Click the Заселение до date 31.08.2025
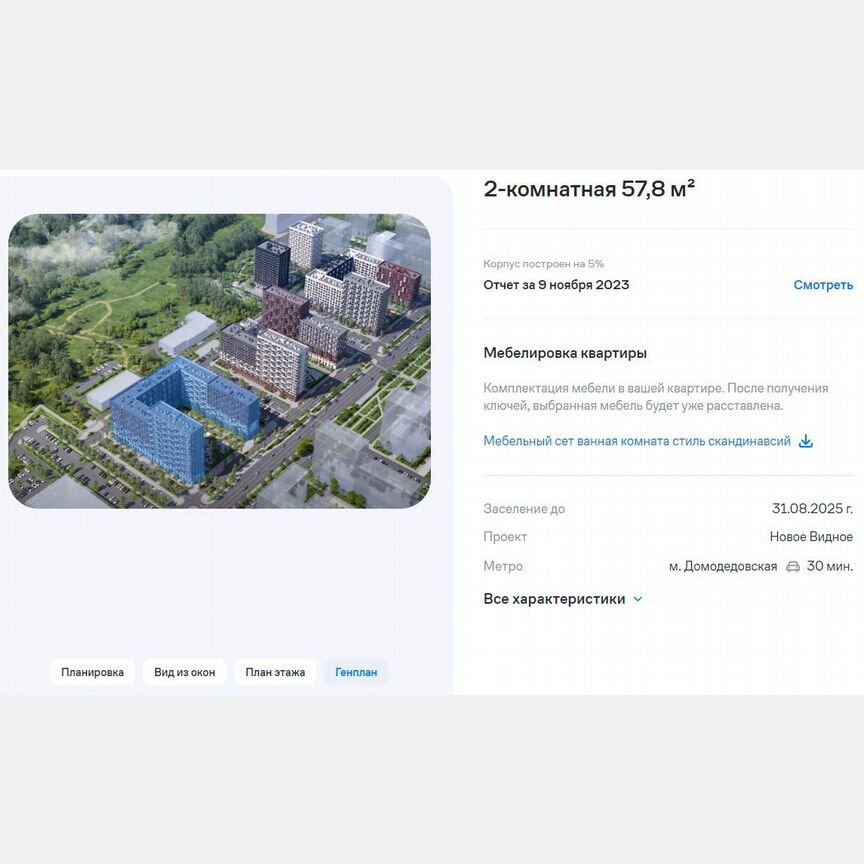This screenshot has height=864, width=864. point(812,509)
